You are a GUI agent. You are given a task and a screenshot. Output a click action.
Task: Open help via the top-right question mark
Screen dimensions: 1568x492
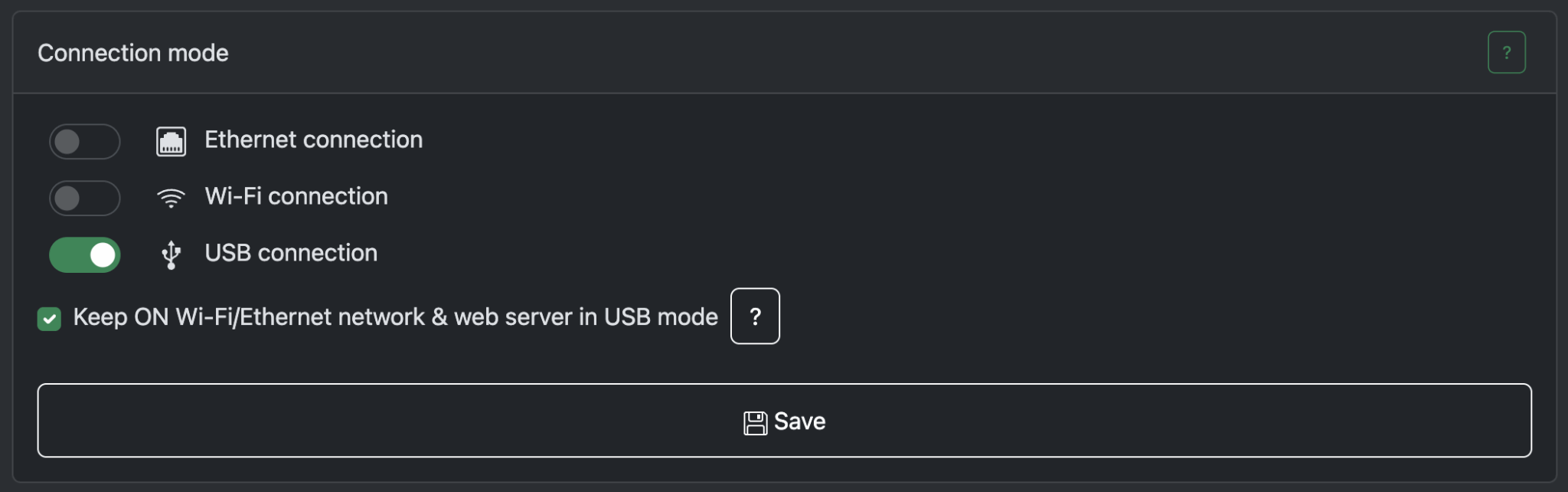point(1508,51)
